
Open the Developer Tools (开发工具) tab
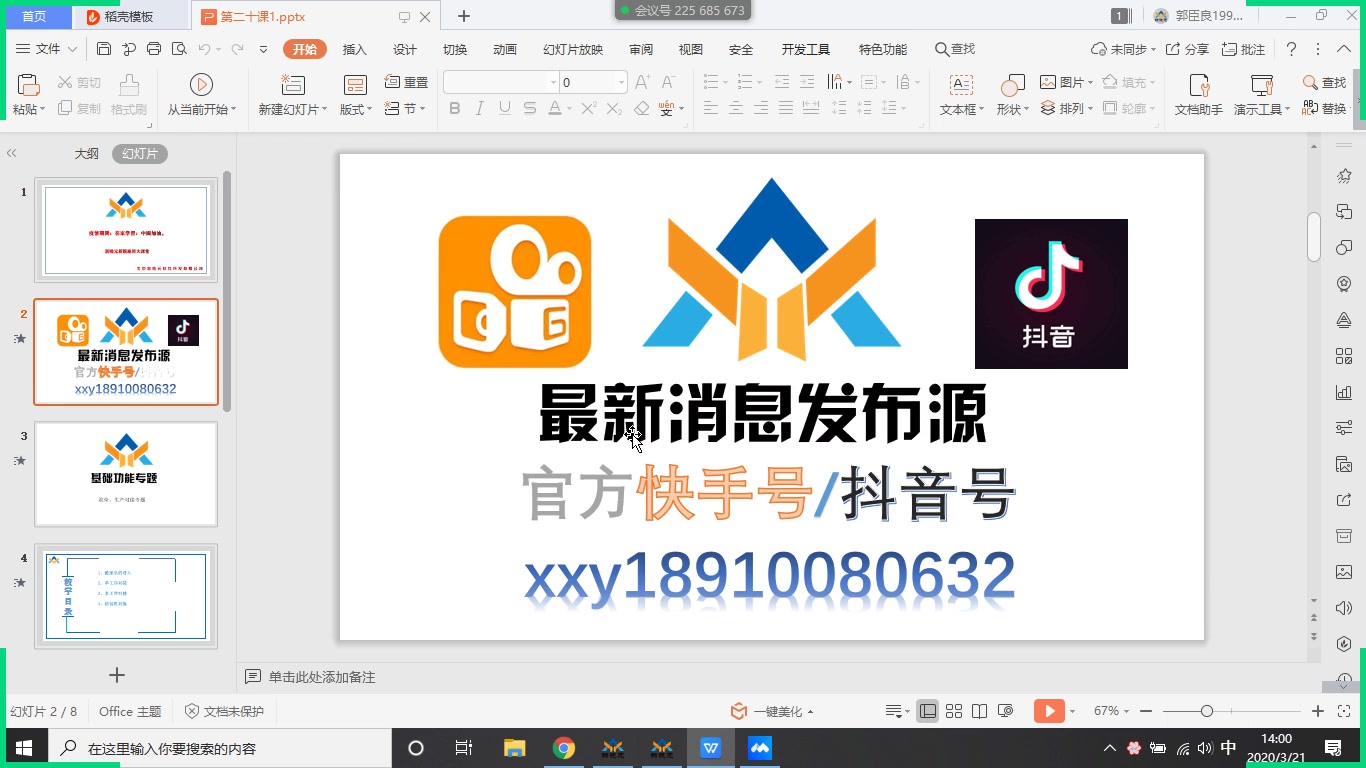[x=806, y=49]
